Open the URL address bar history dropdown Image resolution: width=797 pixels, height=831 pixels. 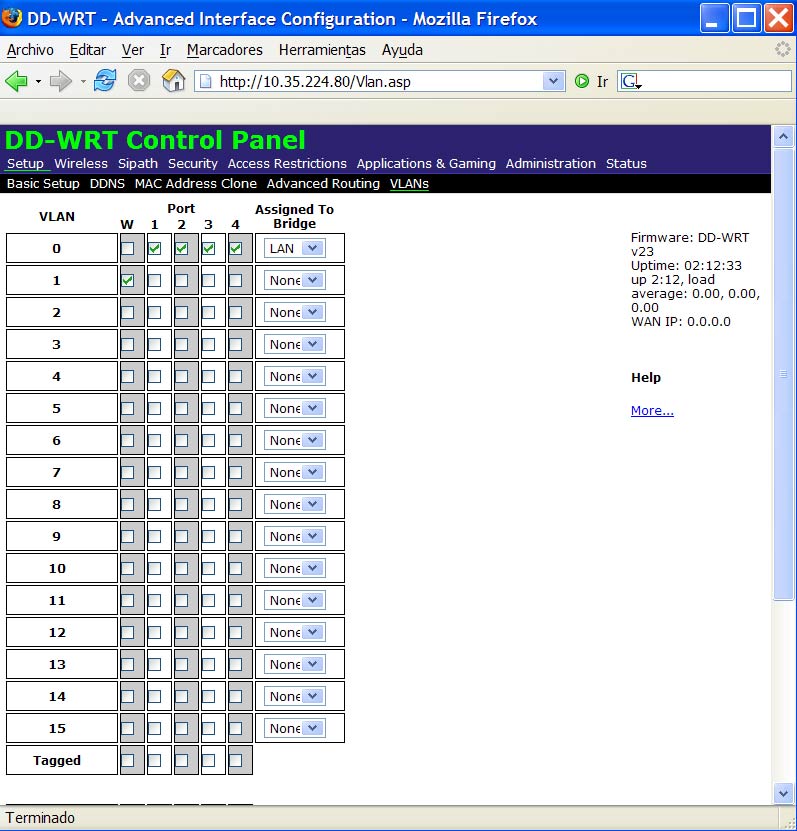pyautogui.click(x=553, y=82)
